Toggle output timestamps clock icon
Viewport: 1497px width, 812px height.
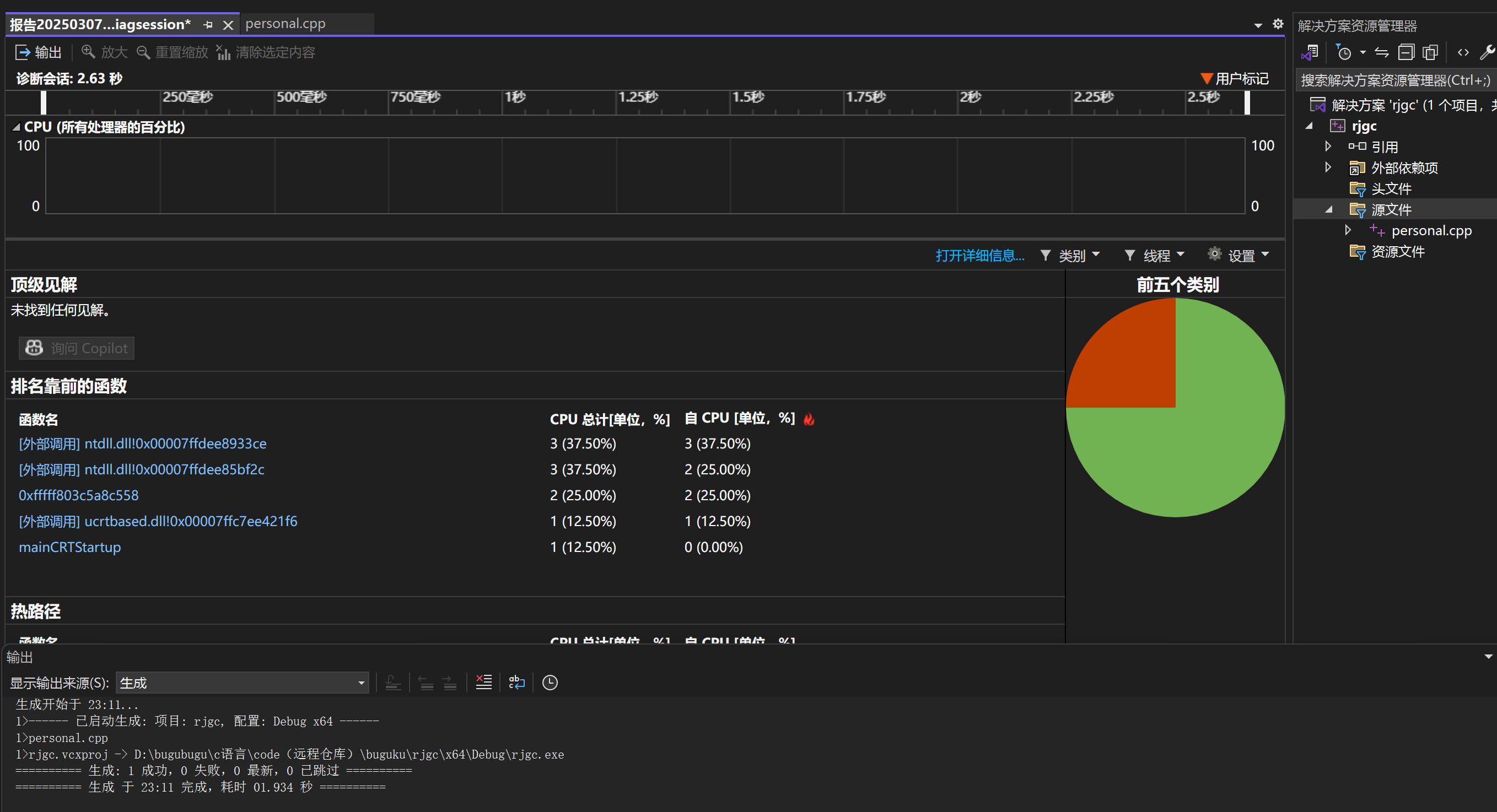550,683
